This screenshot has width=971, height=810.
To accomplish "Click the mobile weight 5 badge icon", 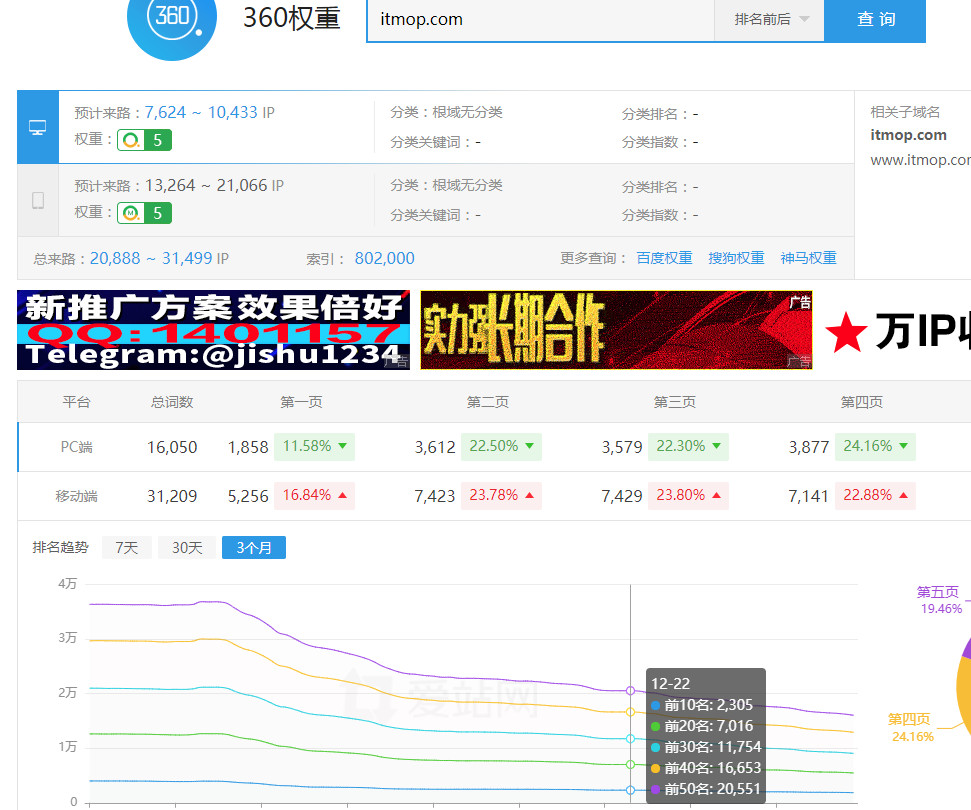I will (144, 213).
